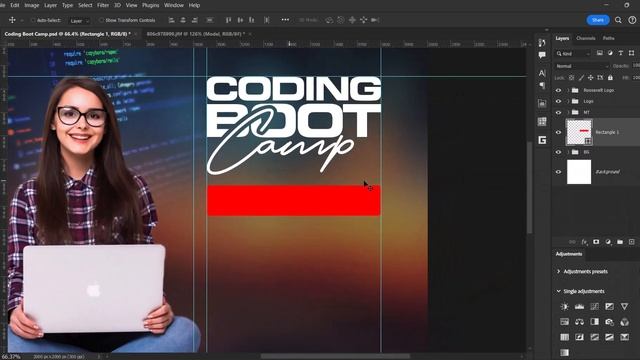Add Levels adjustment

[x=579, y=307]
